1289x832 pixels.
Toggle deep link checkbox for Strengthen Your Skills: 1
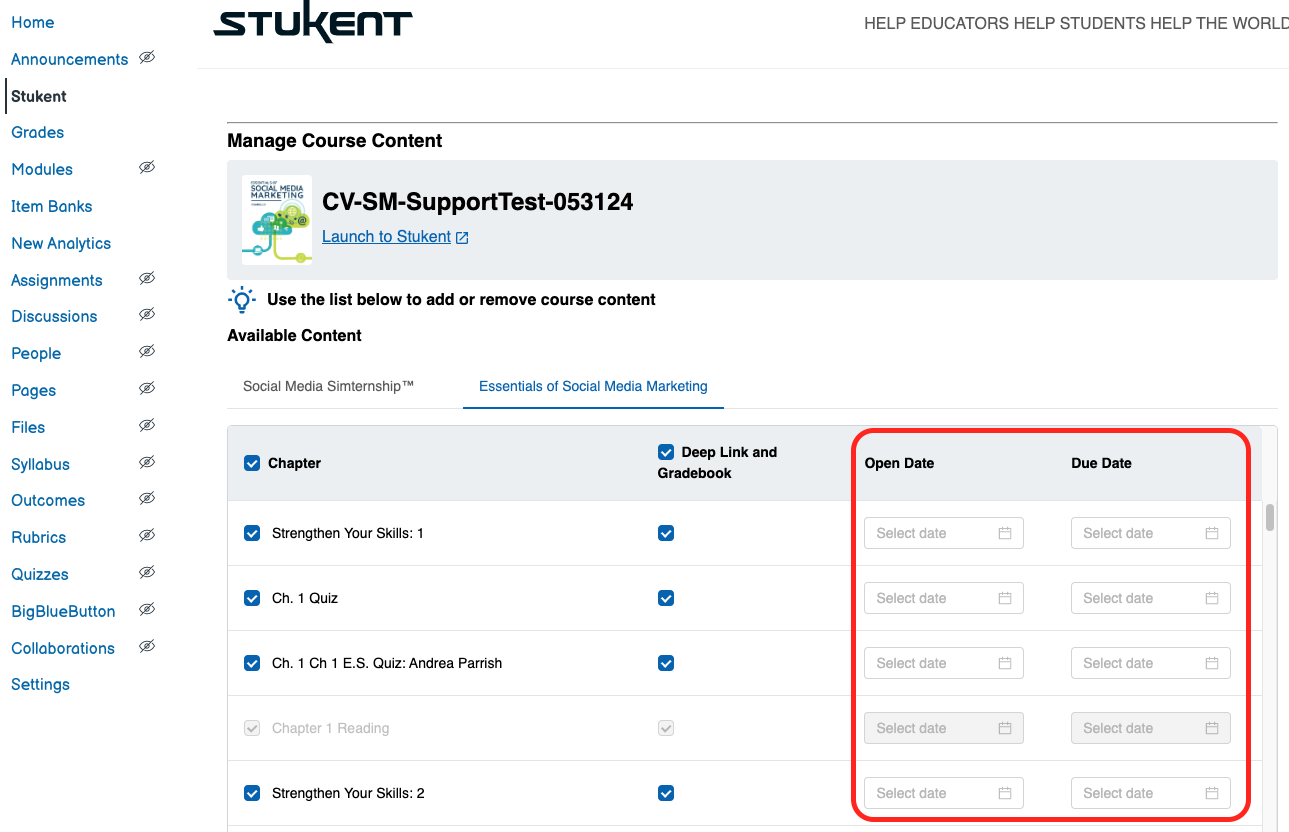click(666, 533)
